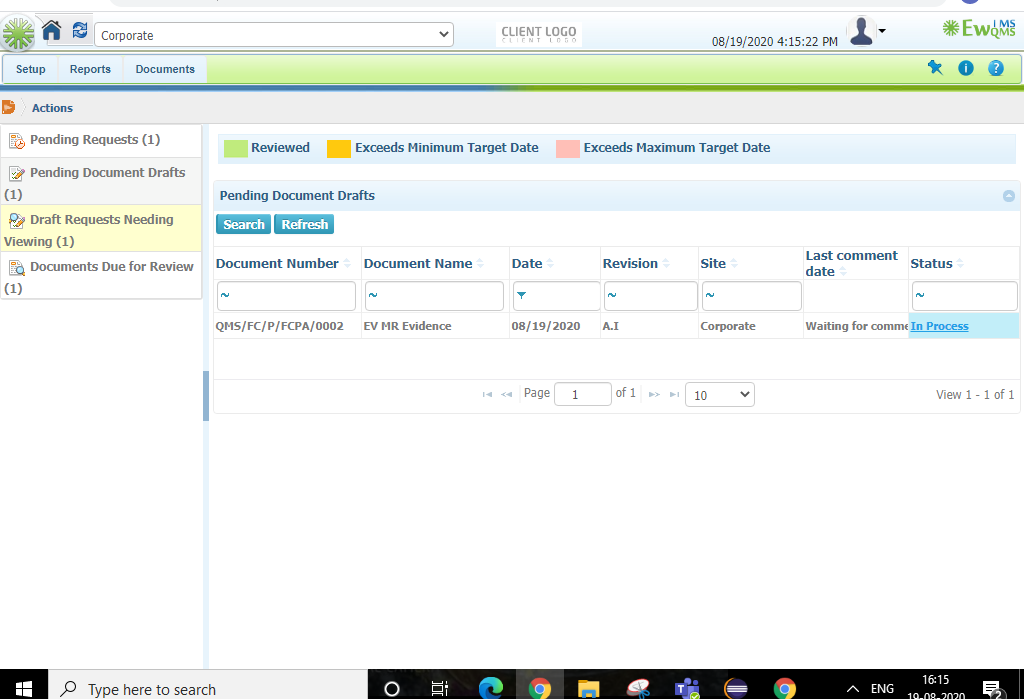Open the user profile avatar icon

(x=861, y=31)
